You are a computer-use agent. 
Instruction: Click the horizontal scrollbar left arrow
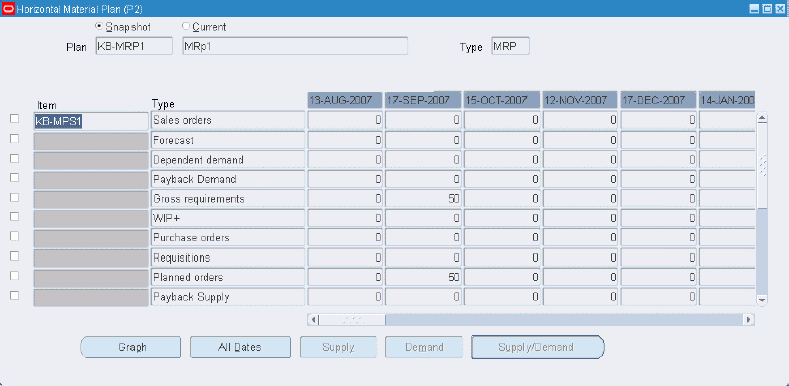313,320
